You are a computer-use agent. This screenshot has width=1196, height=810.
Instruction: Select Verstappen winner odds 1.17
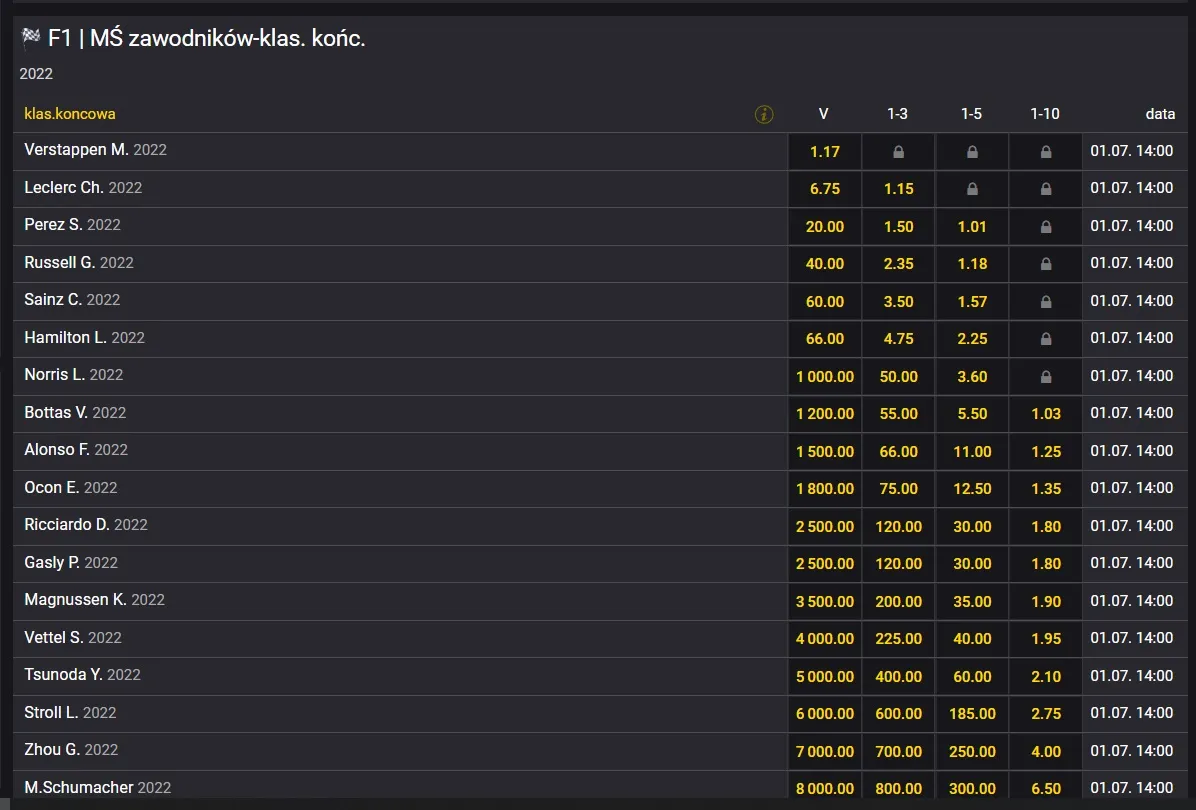[825, 152]
